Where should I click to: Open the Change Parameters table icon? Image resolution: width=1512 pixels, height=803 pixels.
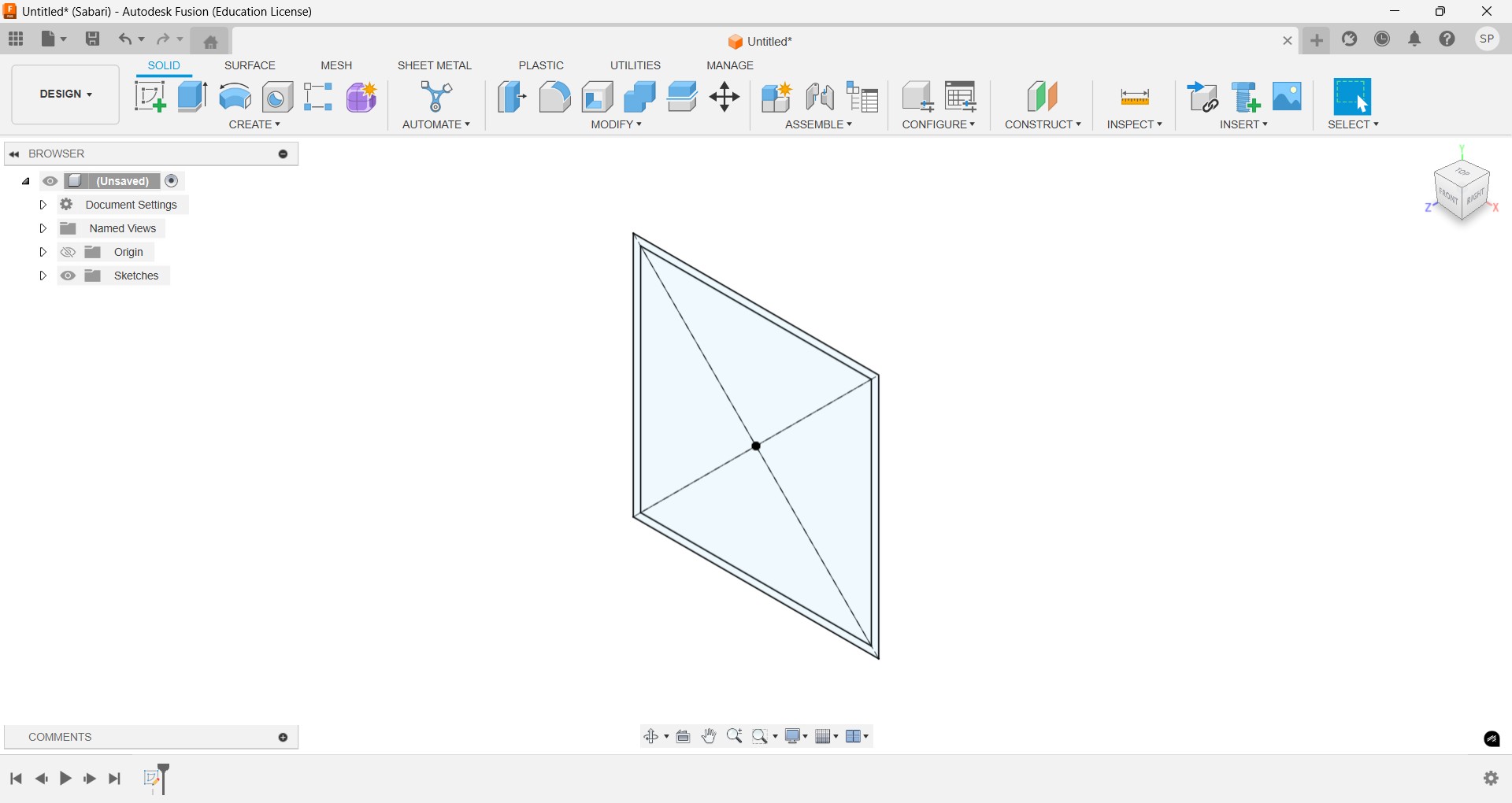pyautogui.click(x=962, y=97)
